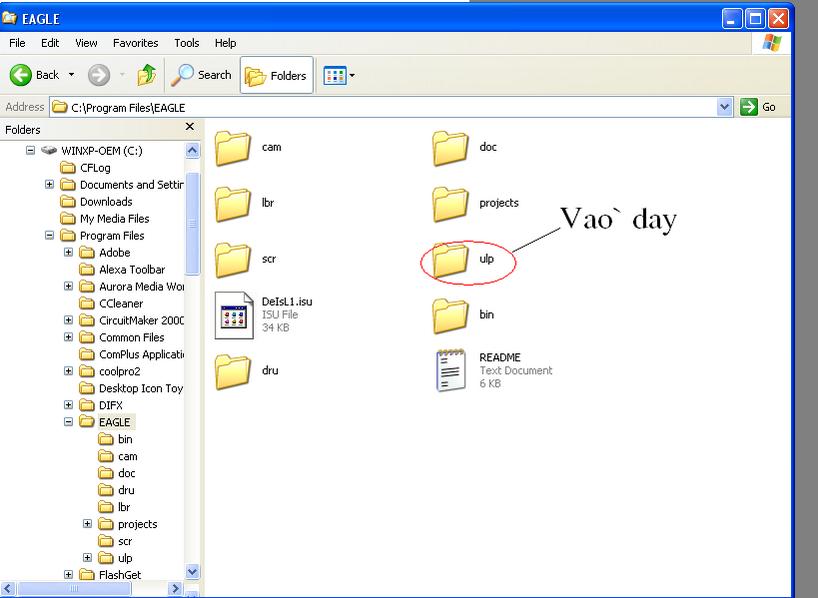This screenshot has height=598, width=818.
Task: Click the EAGLE title bar folder icon
Action: click(9, 18)
